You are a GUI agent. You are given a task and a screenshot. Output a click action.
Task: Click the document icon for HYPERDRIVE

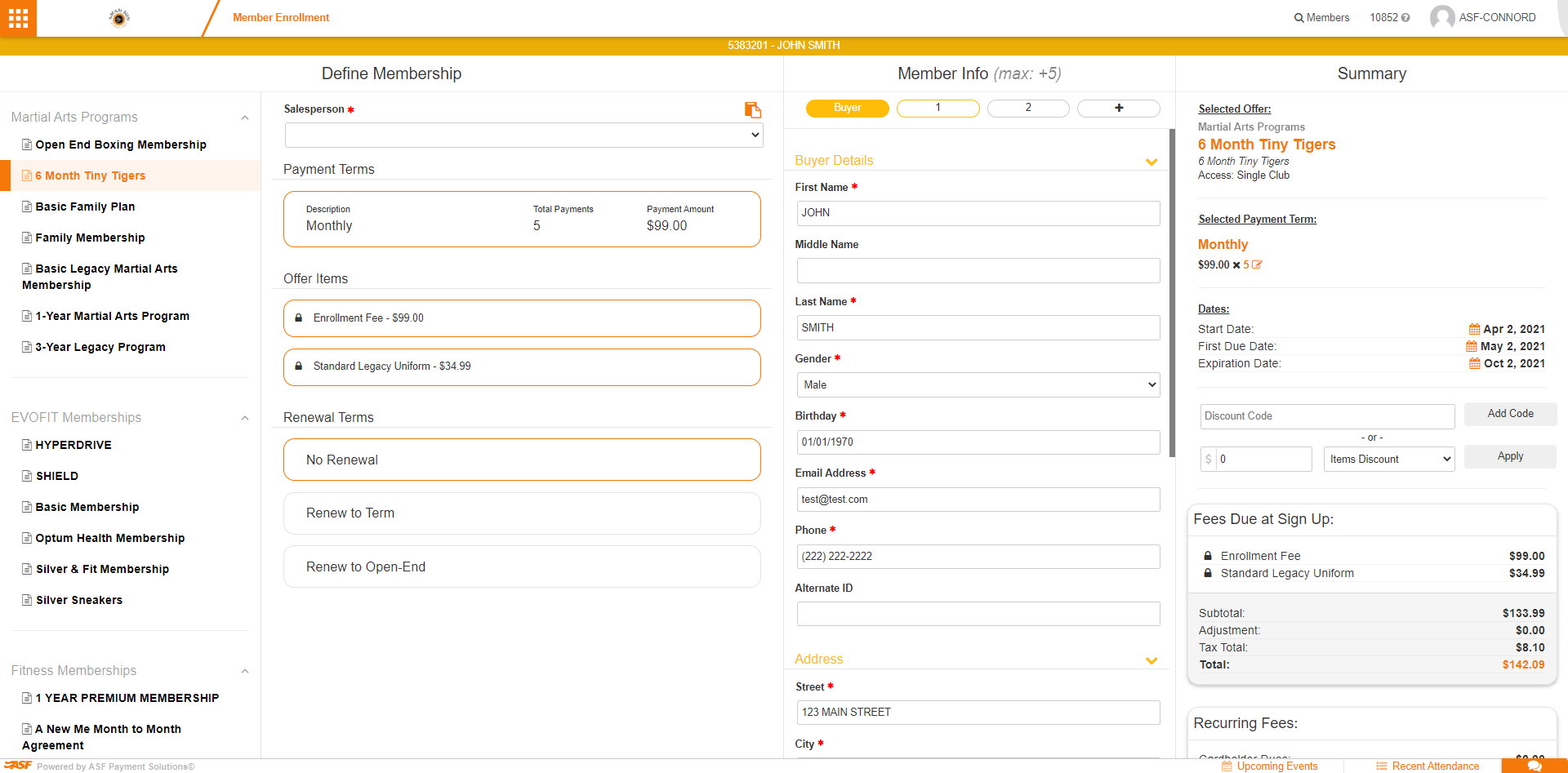click(x=27, y=445)
